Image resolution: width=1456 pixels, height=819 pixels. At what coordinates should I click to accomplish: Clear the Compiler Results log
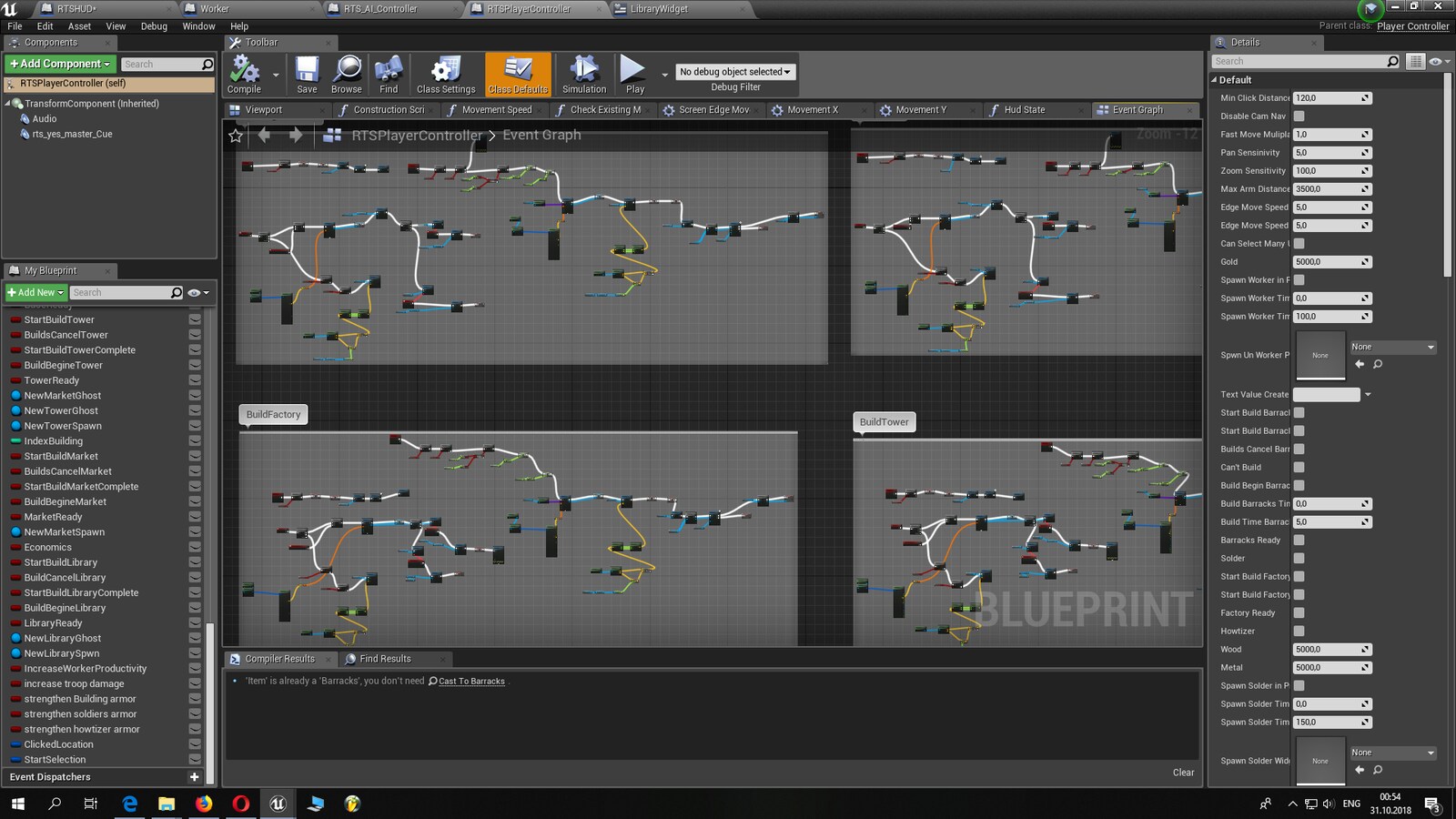point(1183,772)
